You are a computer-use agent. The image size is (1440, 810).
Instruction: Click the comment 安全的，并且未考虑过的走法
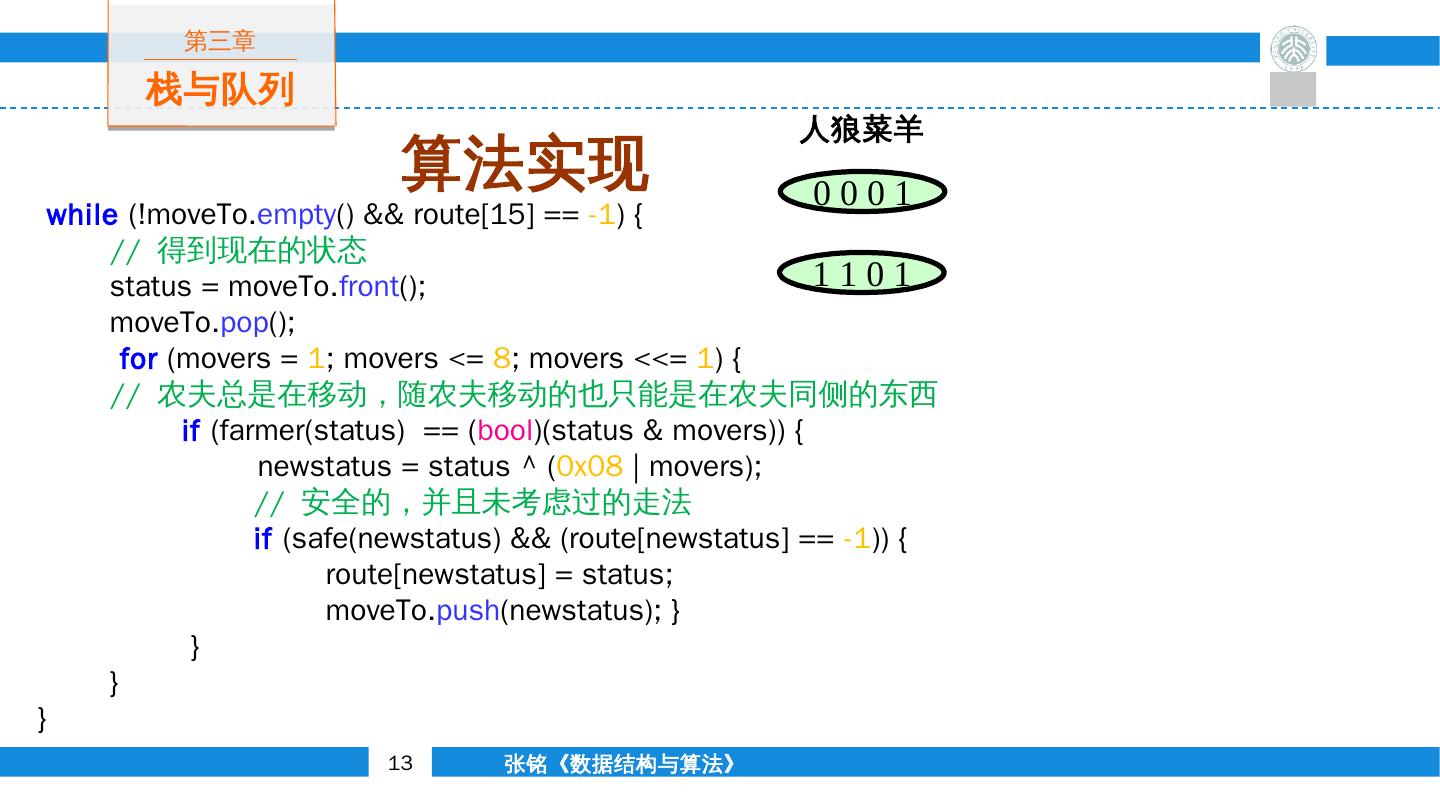tap(473, 502)
